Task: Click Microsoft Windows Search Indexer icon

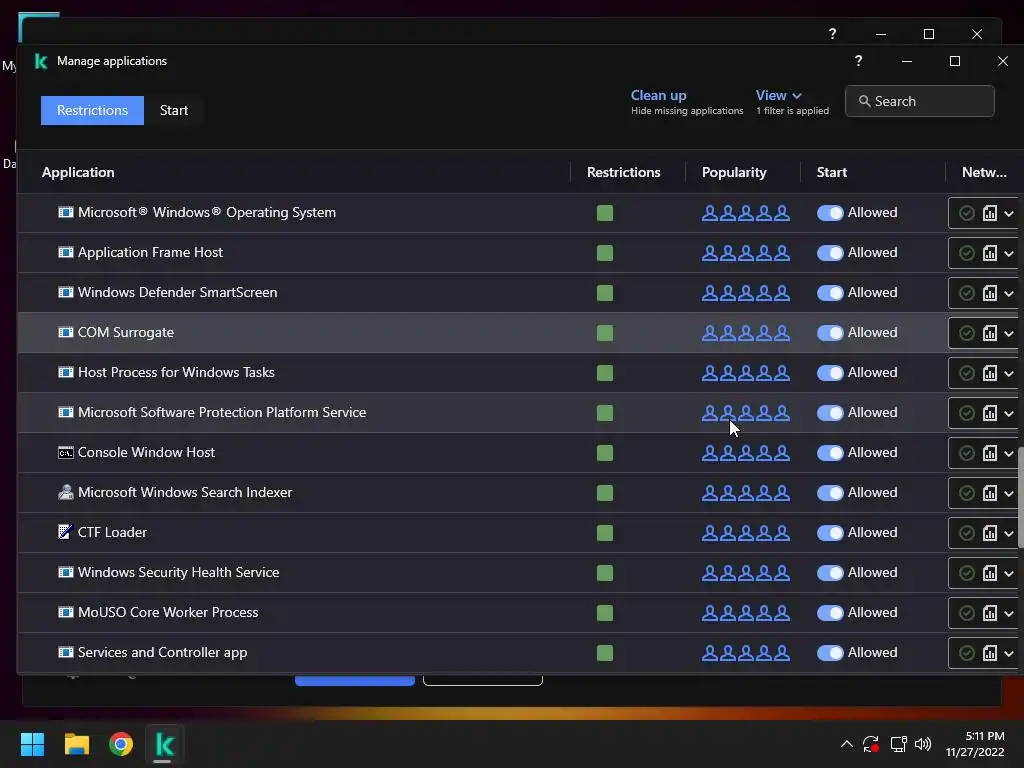Action: 66,492
